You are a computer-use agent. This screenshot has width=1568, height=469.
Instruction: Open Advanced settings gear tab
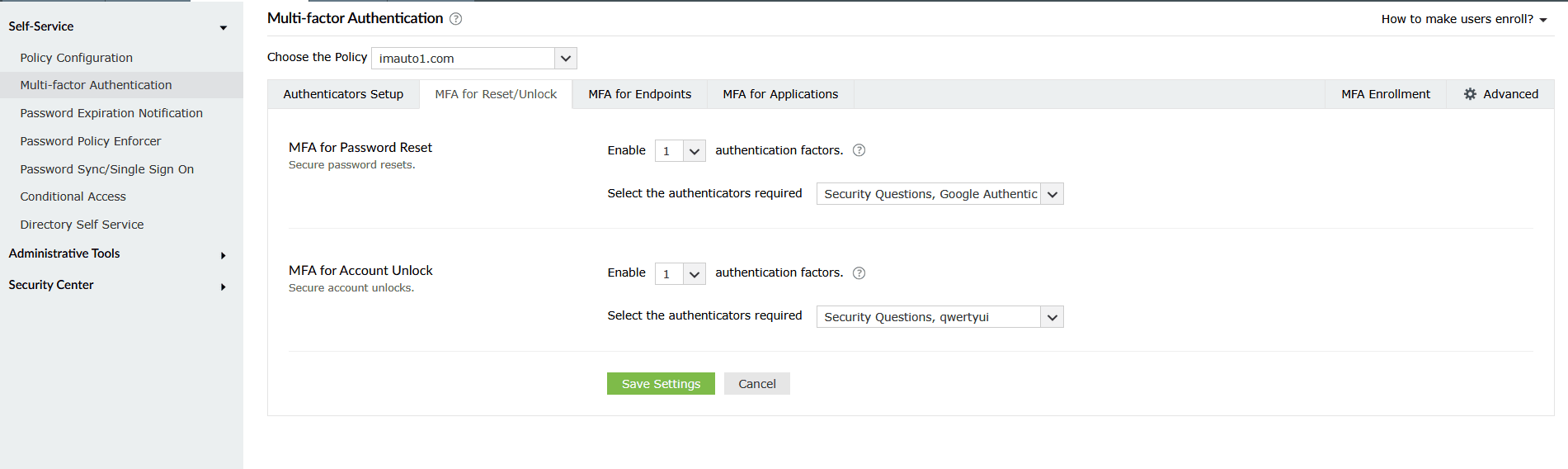tap(1500, 94)
